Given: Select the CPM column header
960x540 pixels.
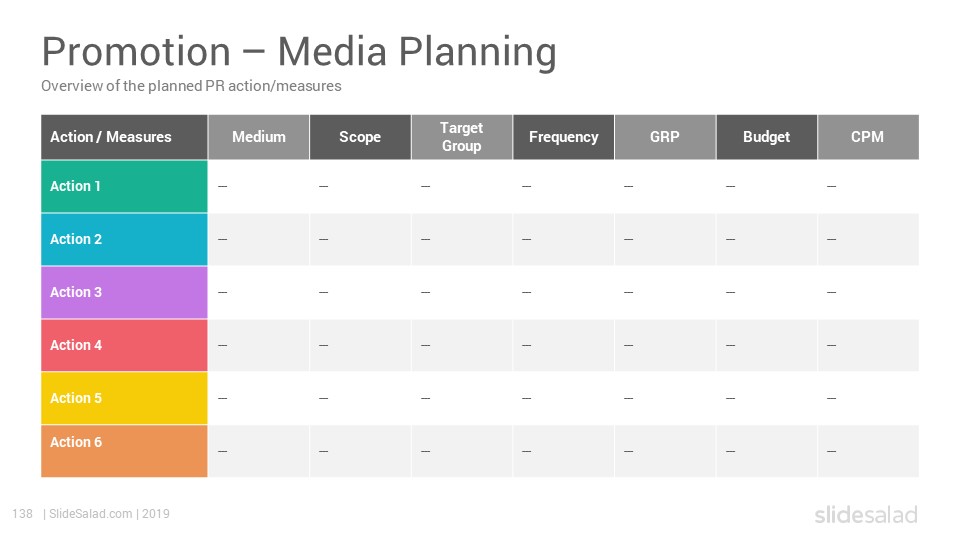Looking at the screenshot, I should pyautogui.click(x=868, y=137).
